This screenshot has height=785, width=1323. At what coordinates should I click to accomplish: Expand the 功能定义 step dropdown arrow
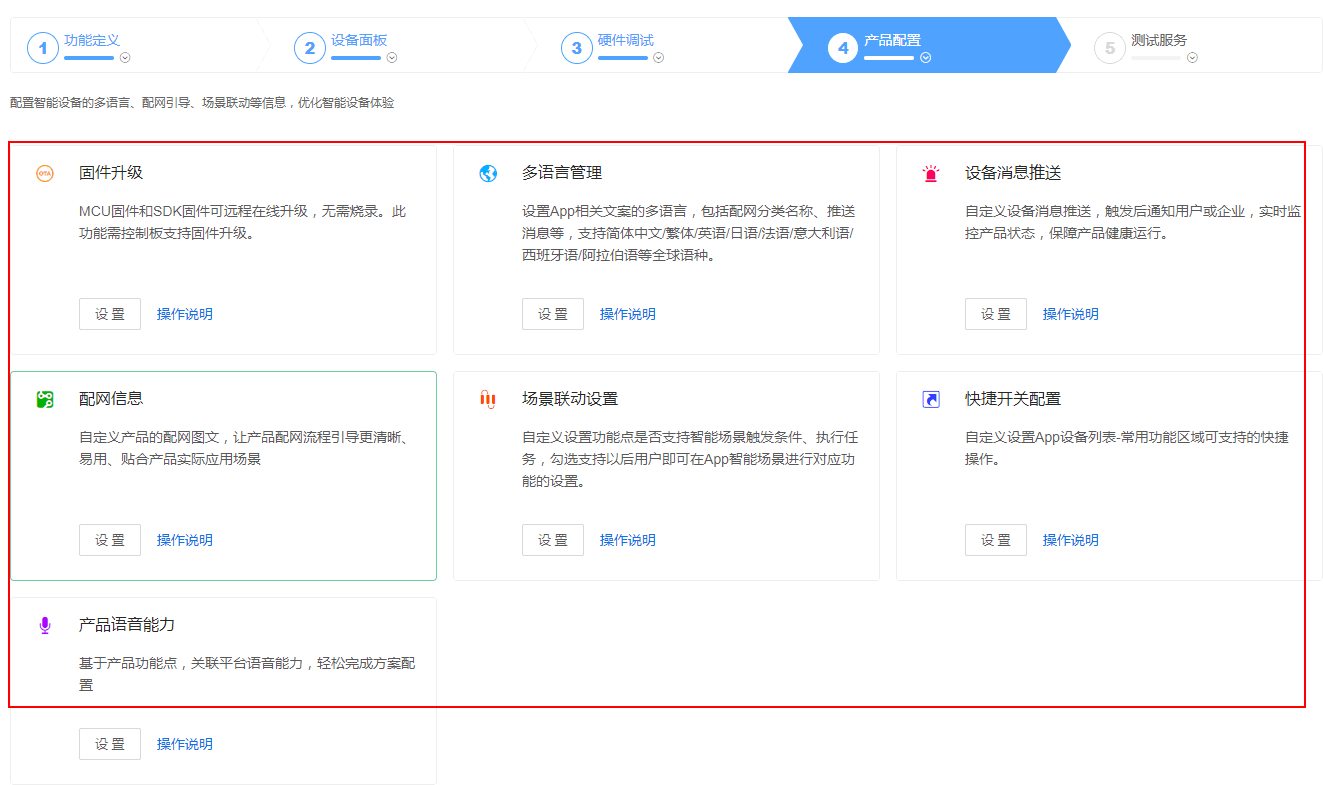click(125, 58)
